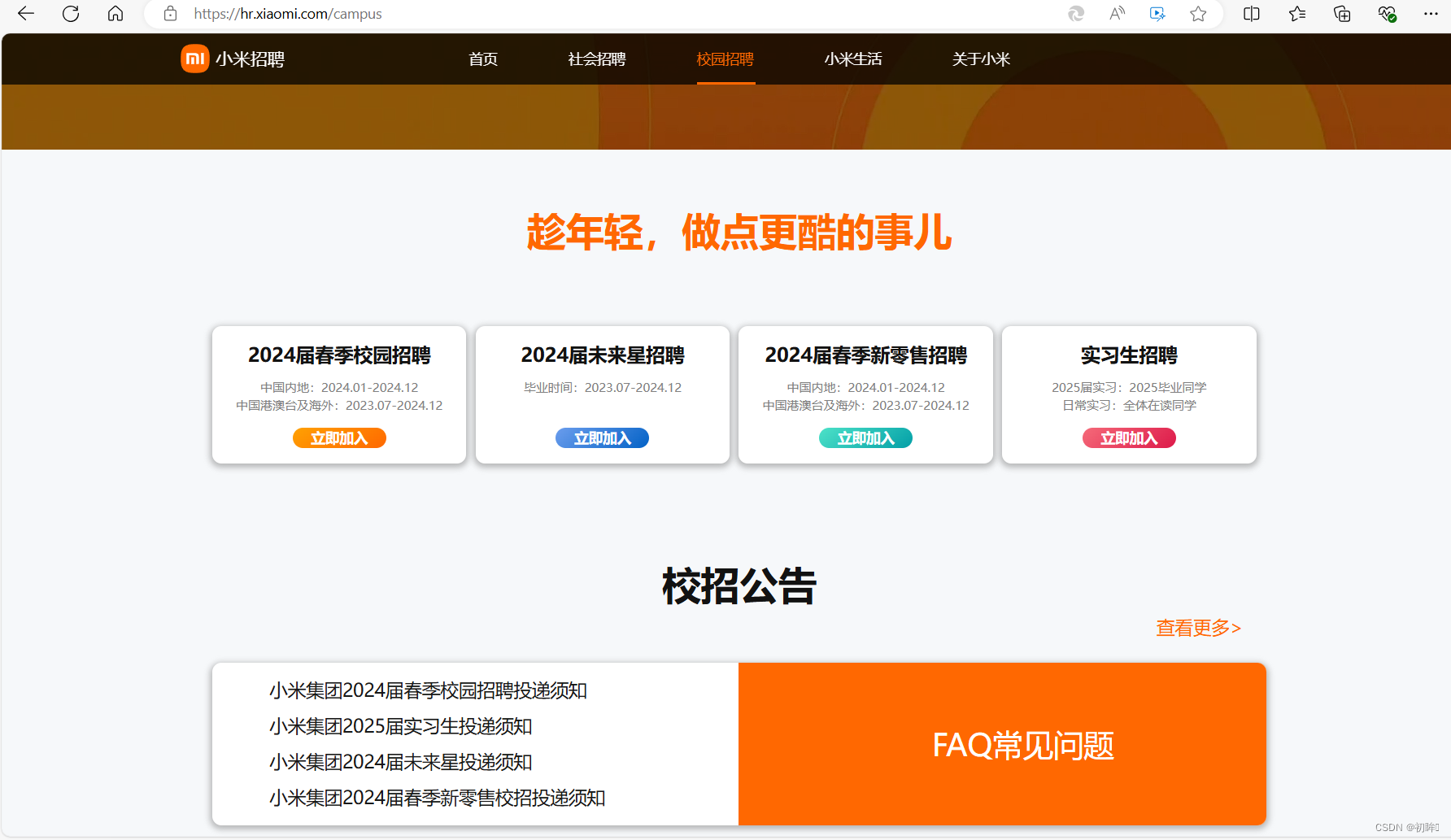Click the 2024届春季新零售招聘 card title
This screenshot has height=840, width=1451.
point(865,355)
